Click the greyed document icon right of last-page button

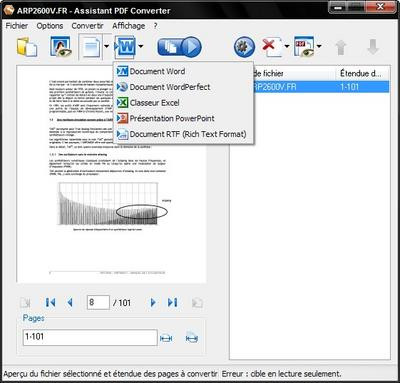(x=197, y=303)
